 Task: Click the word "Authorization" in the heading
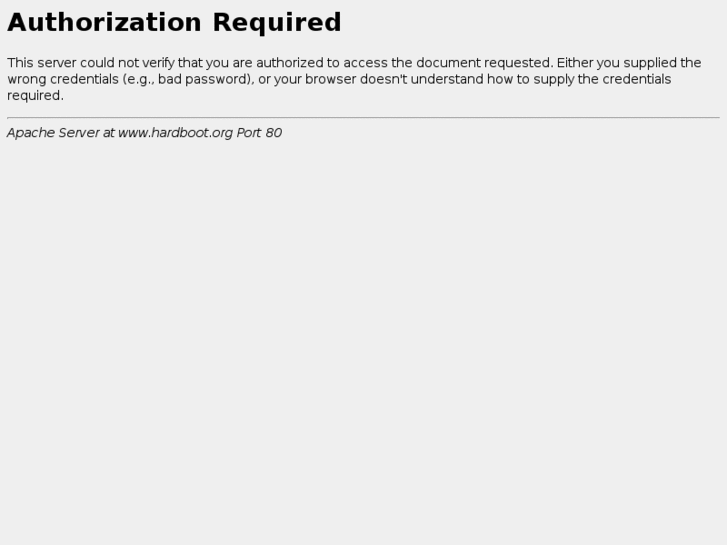[x=104, y=22]
